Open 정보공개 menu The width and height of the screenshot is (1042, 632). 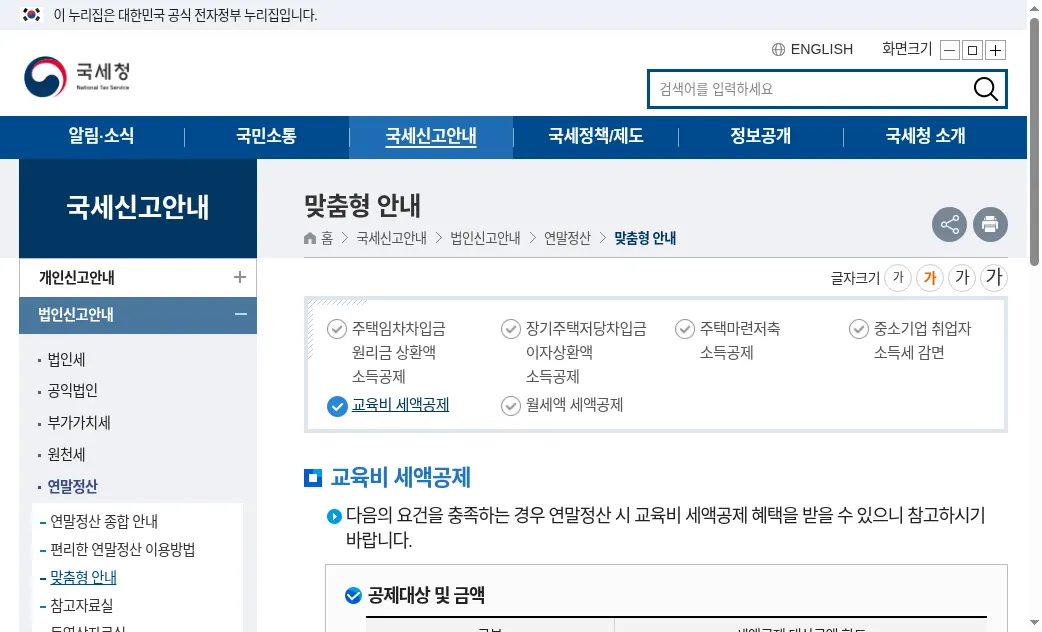coord(760,136)
